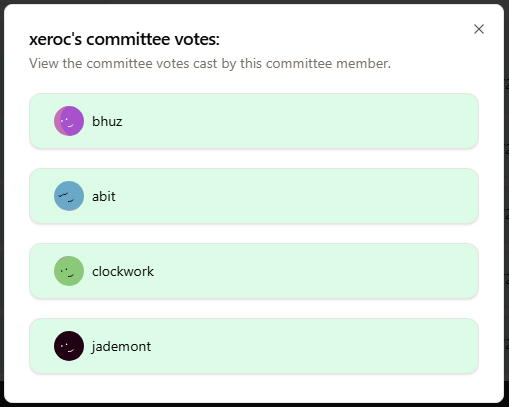The image size is (509, 407).
Task: Click the dark backdrop strip above dialog
Action: [x=254, y=2]
